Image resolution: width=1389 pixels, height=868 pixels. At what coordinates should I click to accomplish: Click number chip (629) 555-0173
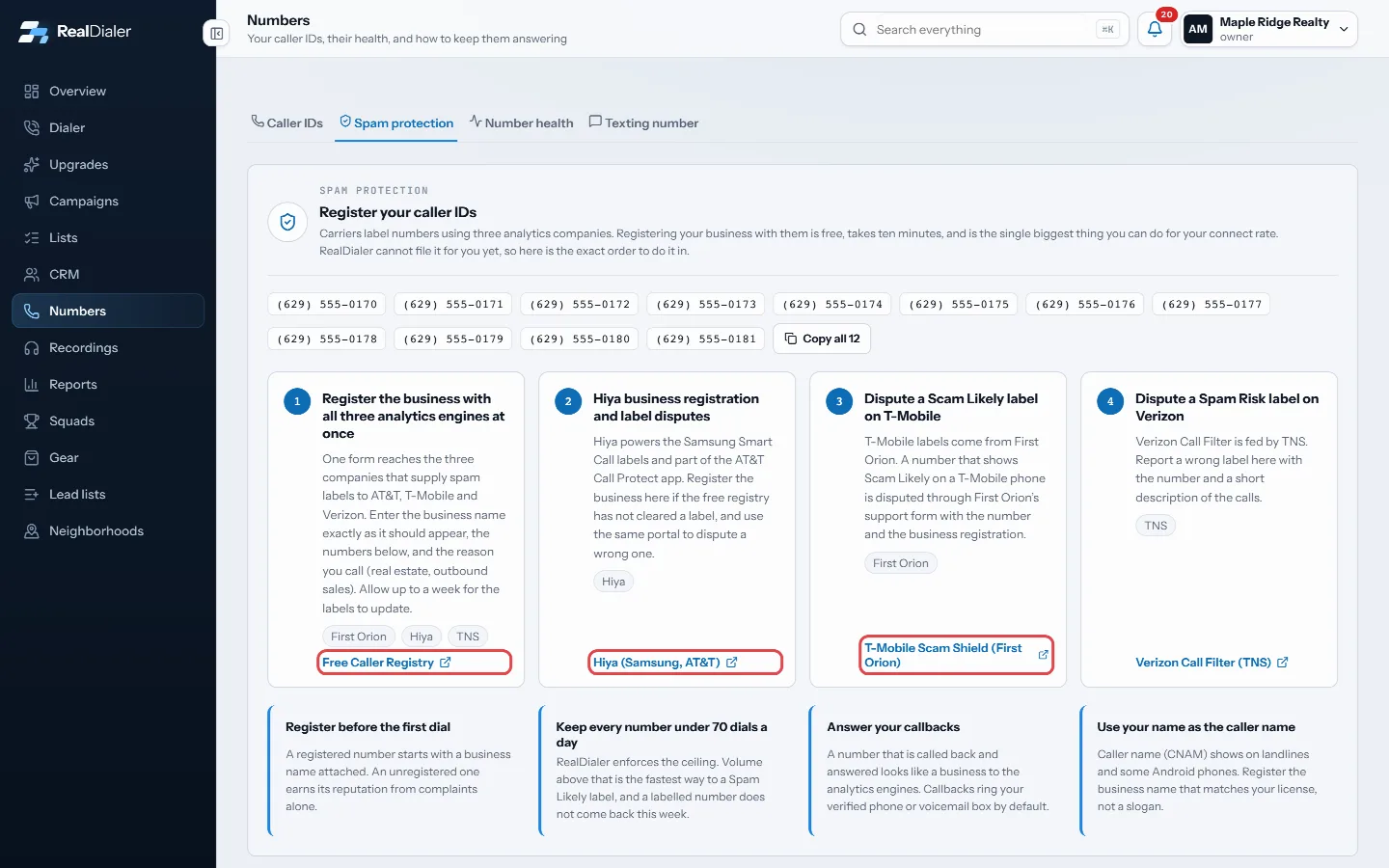(x=706, y=305)
